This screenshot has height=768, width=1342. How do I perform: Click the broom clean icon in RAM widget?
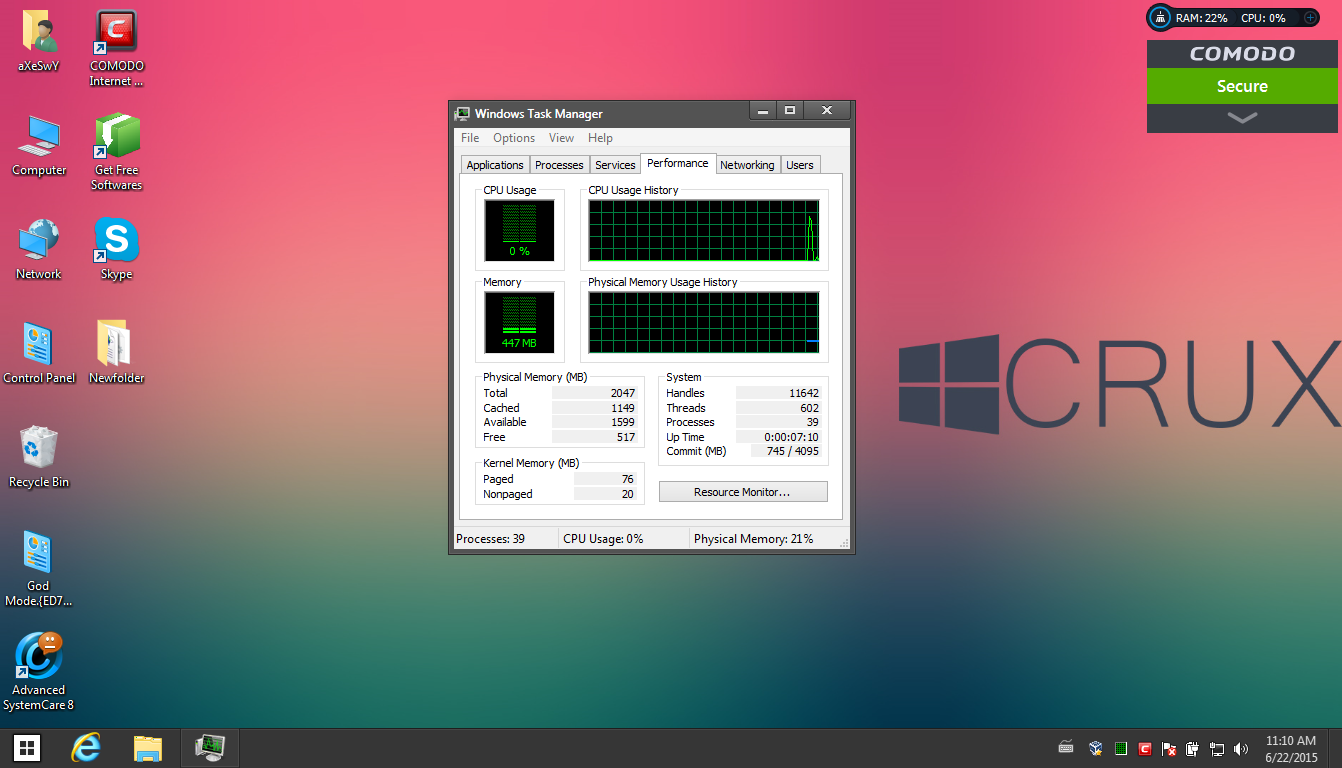(1160, 17)
